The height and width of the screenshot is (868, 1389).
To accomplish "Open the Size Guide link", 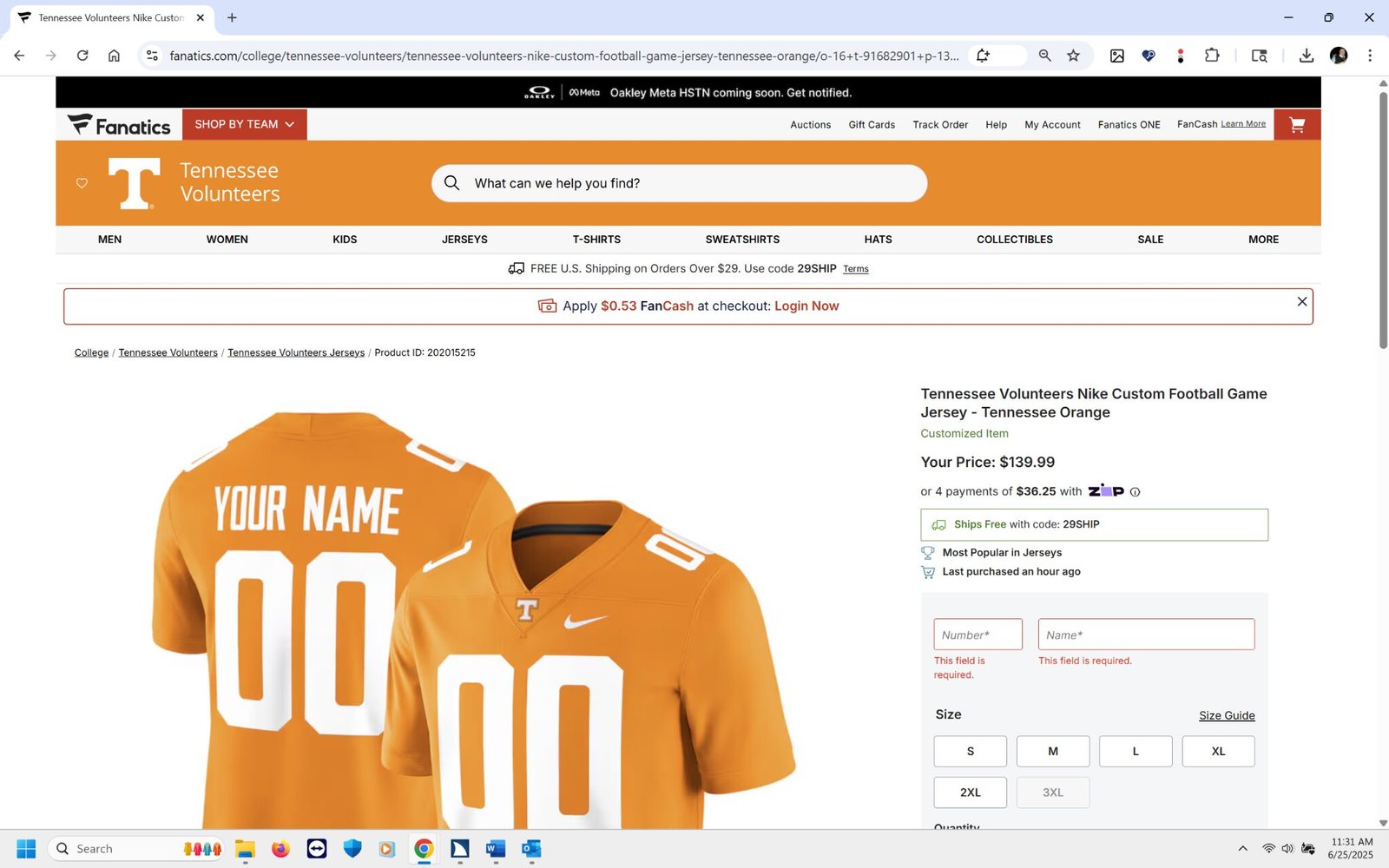I will tap(1227, 716).
